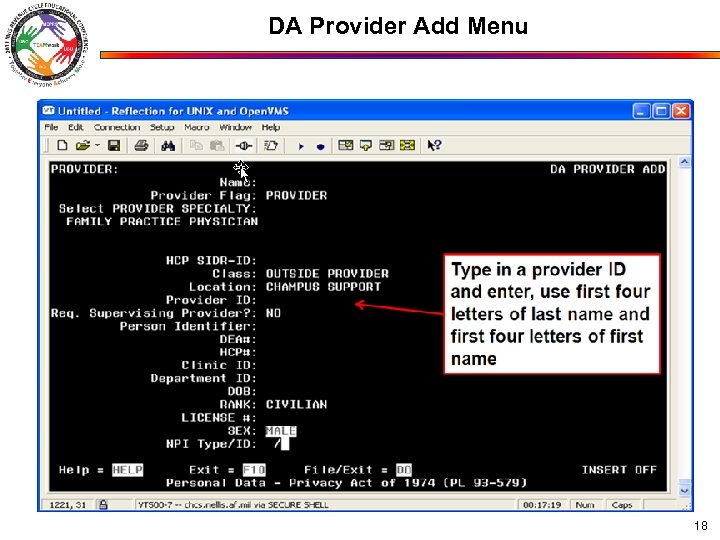
Task: Click the CHAMPUS SUPPORT location value
Action: click(323, 287)
